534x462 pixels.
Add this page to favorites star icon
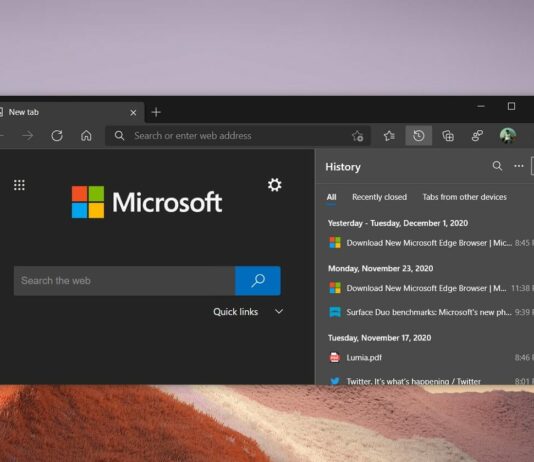coord(358,136)
